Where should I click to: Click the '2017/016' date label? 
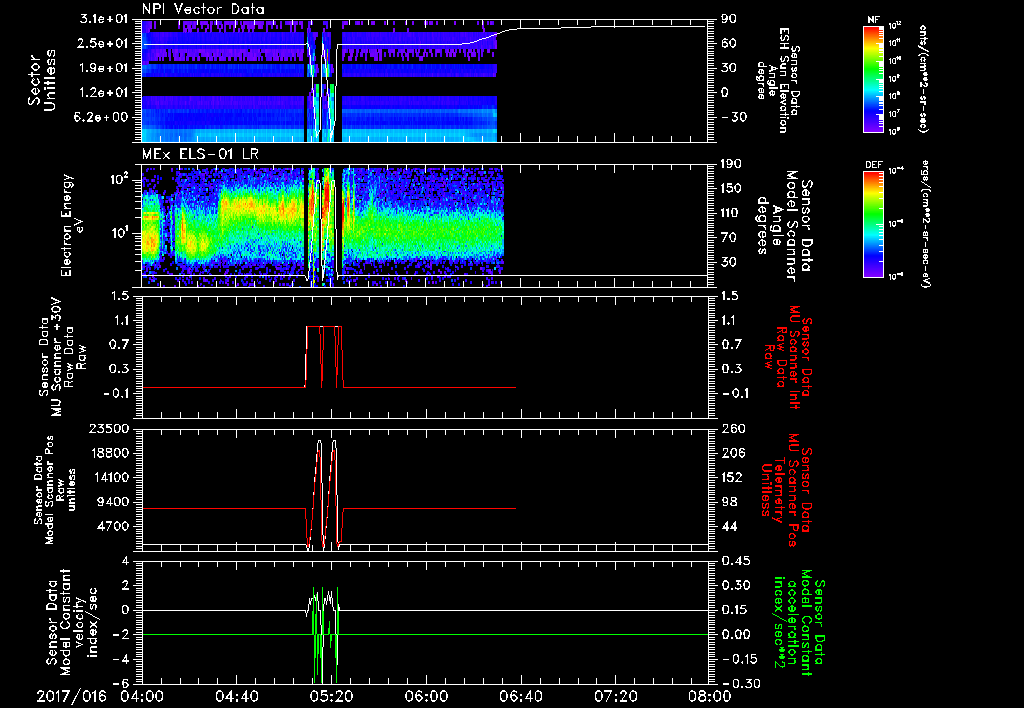pos(71,696)
